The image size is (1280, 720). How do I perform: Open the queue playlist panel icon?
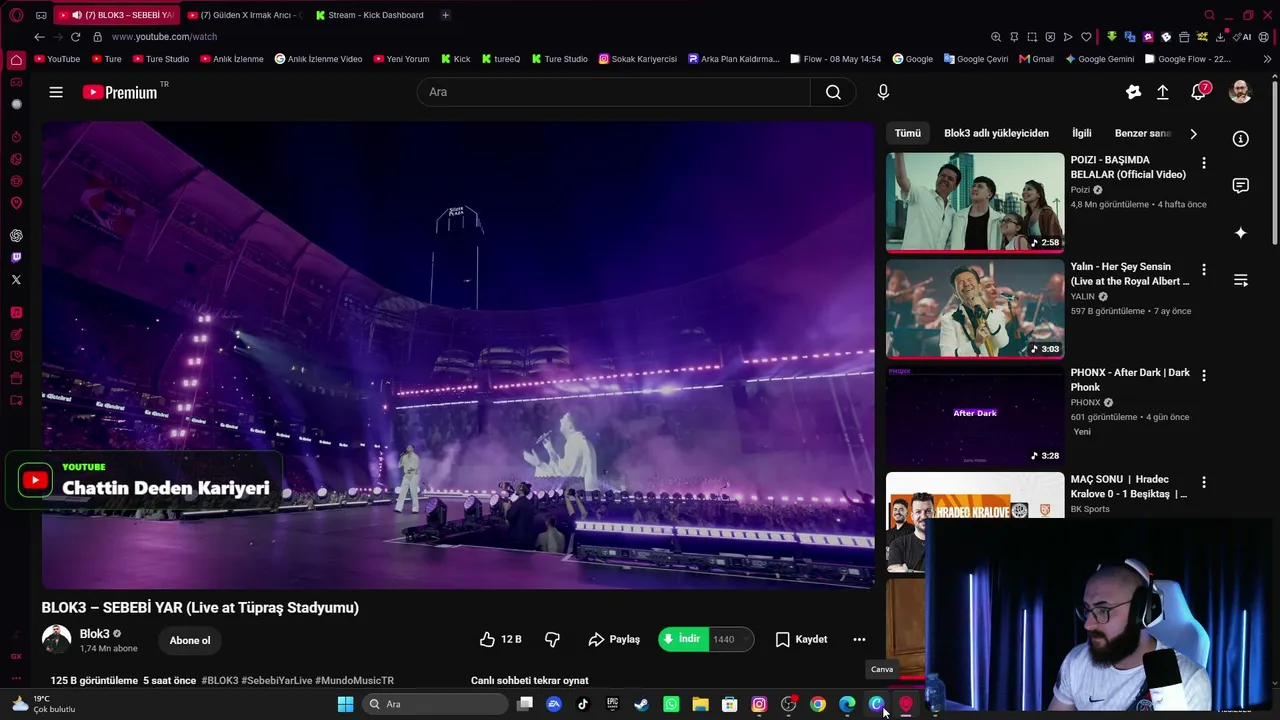pos(1240,280)
